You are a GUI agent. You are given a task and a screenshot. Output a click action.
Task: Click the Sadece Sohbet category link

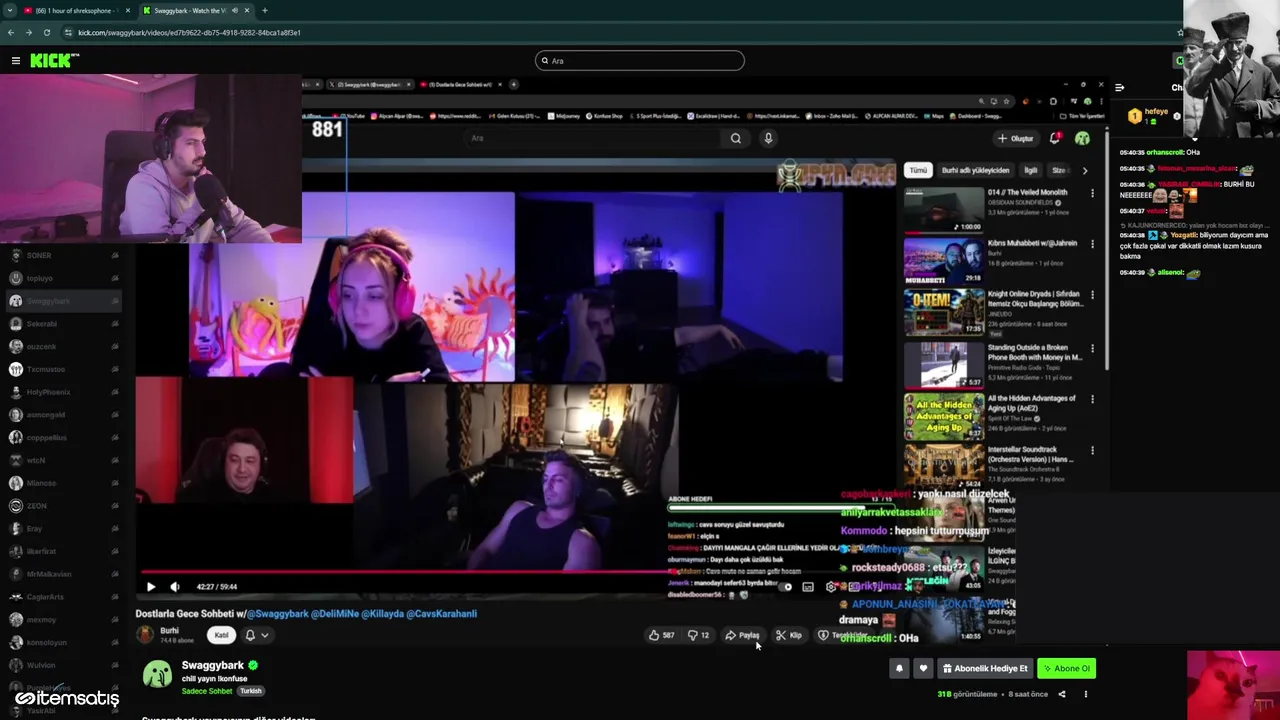tap(207, 691)
